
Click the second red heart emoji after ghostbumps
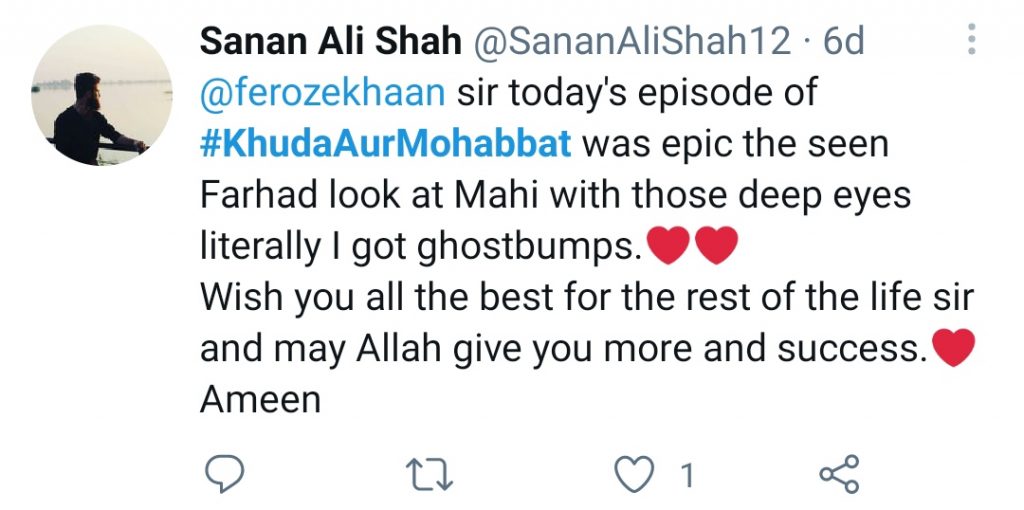716,246
